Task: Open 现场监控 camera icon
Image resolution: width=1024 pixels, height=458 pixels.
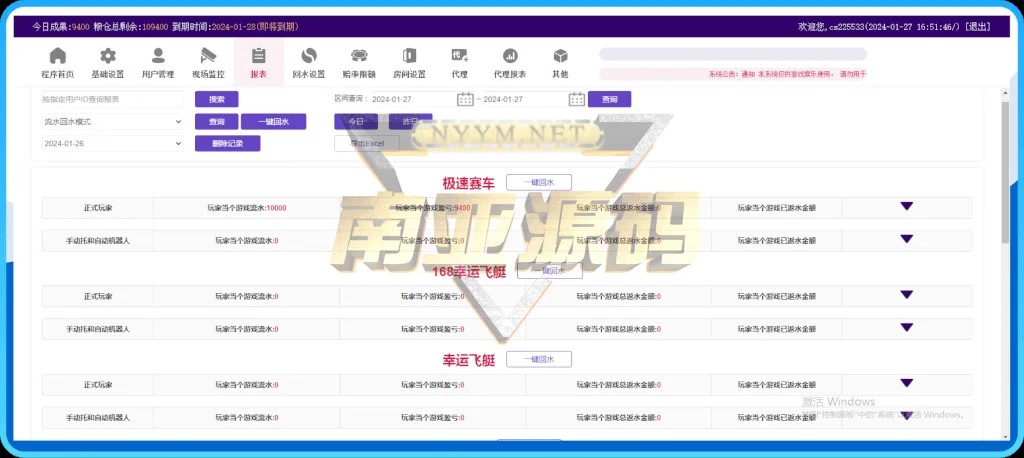Action: coord(208,57)
